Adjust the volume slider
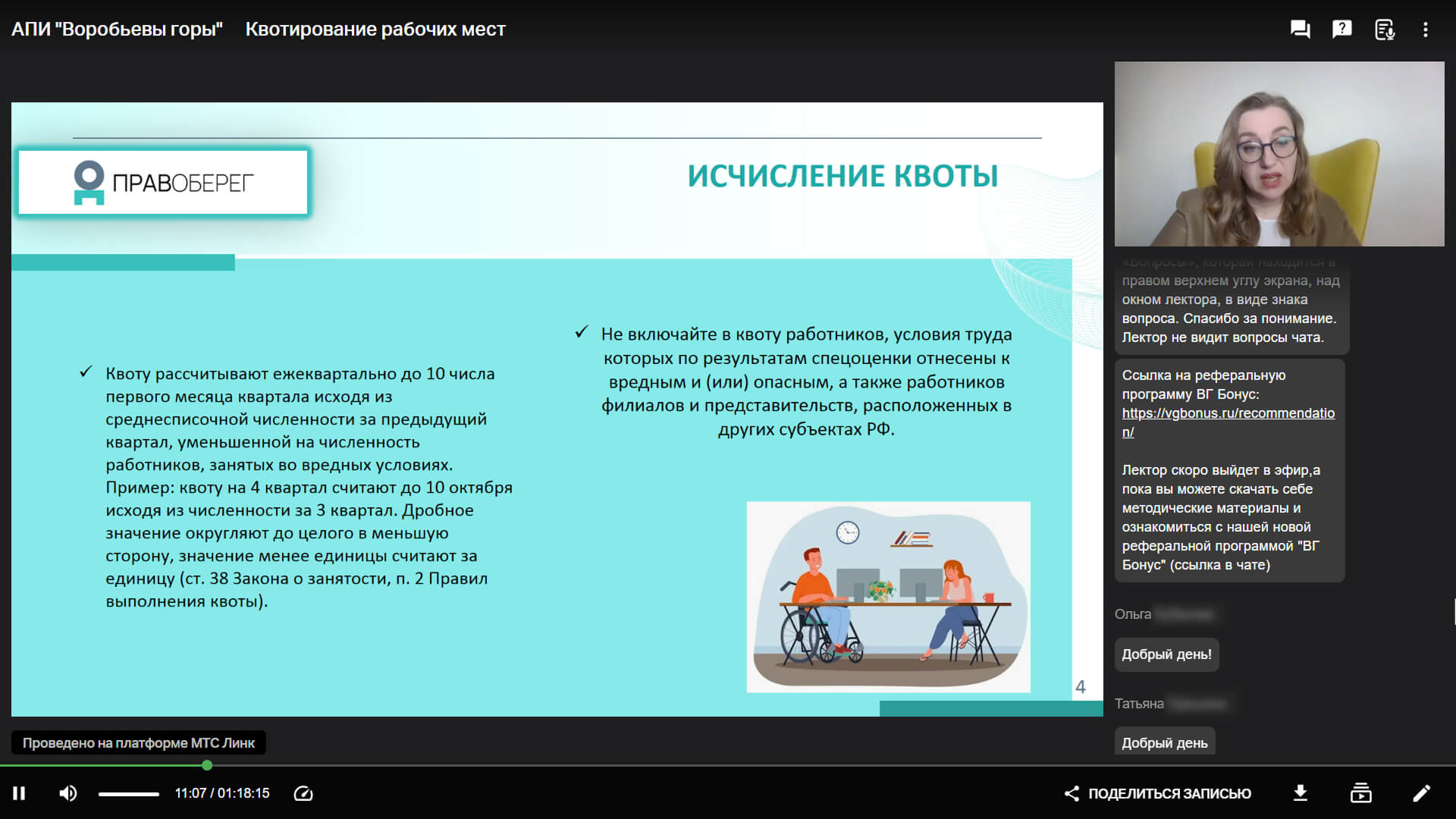The image size is (1456, 819). [x=129, y=794]
